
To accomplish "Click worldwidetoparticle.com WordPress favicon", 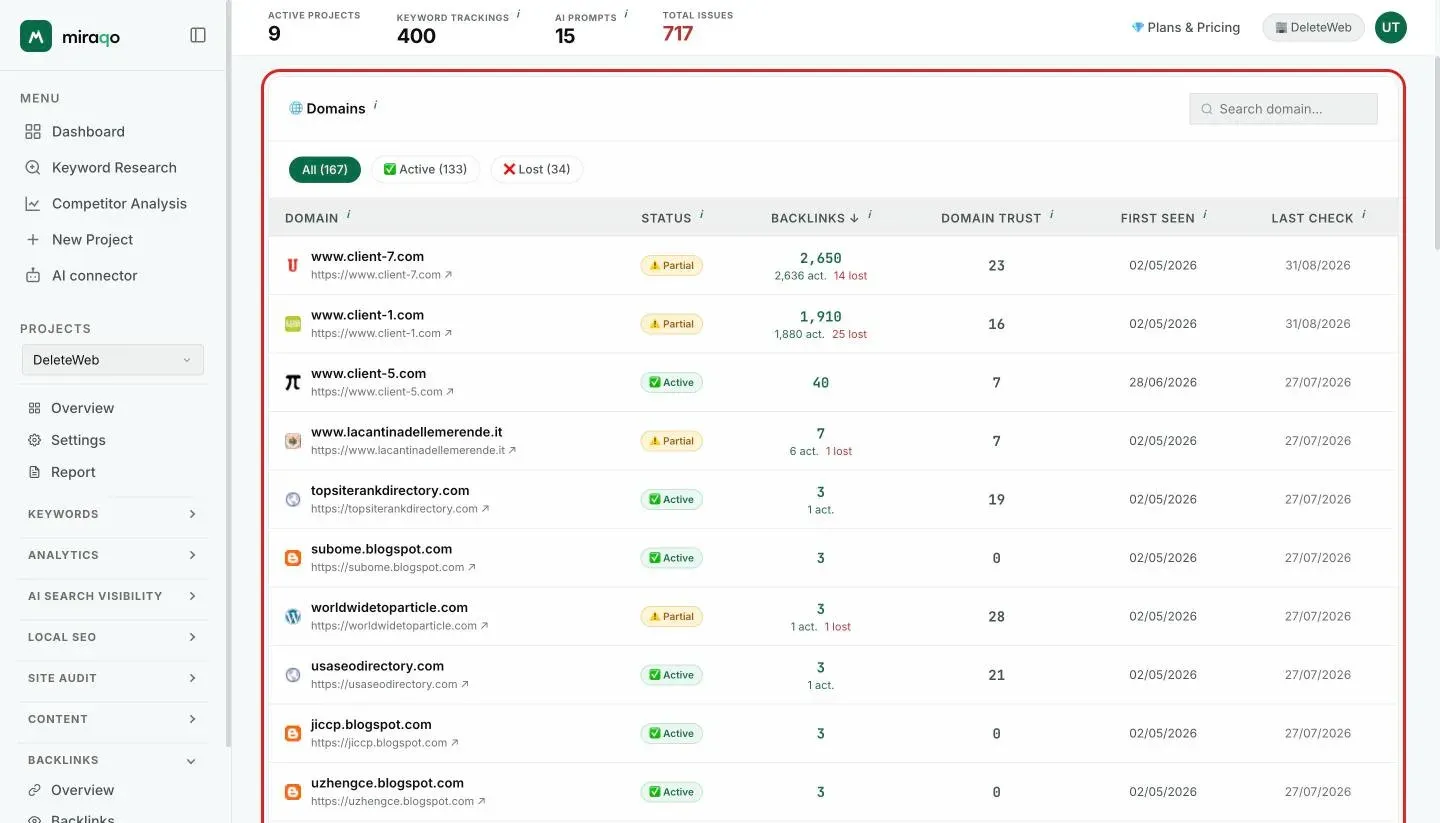I will point(293,616).
